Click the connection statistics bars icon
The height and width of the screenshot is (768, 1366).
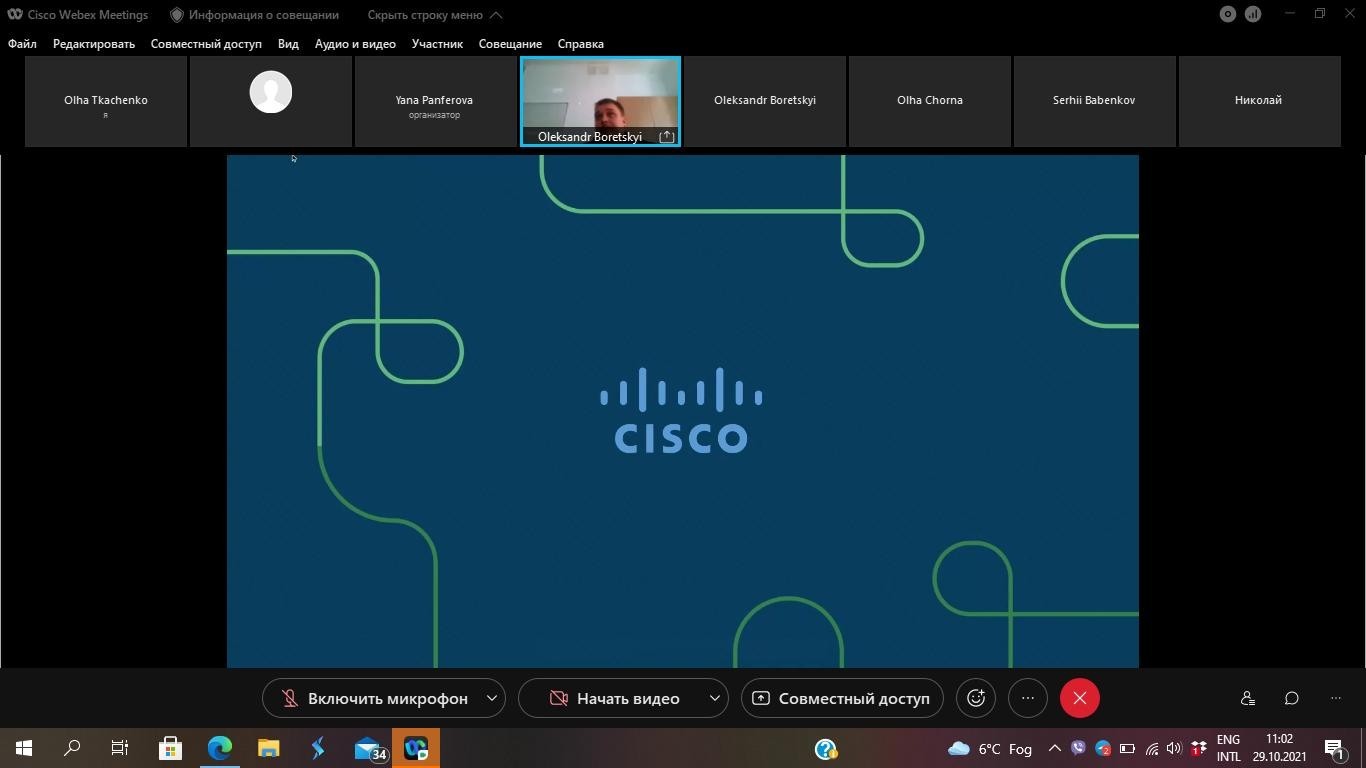(1253, 14)
